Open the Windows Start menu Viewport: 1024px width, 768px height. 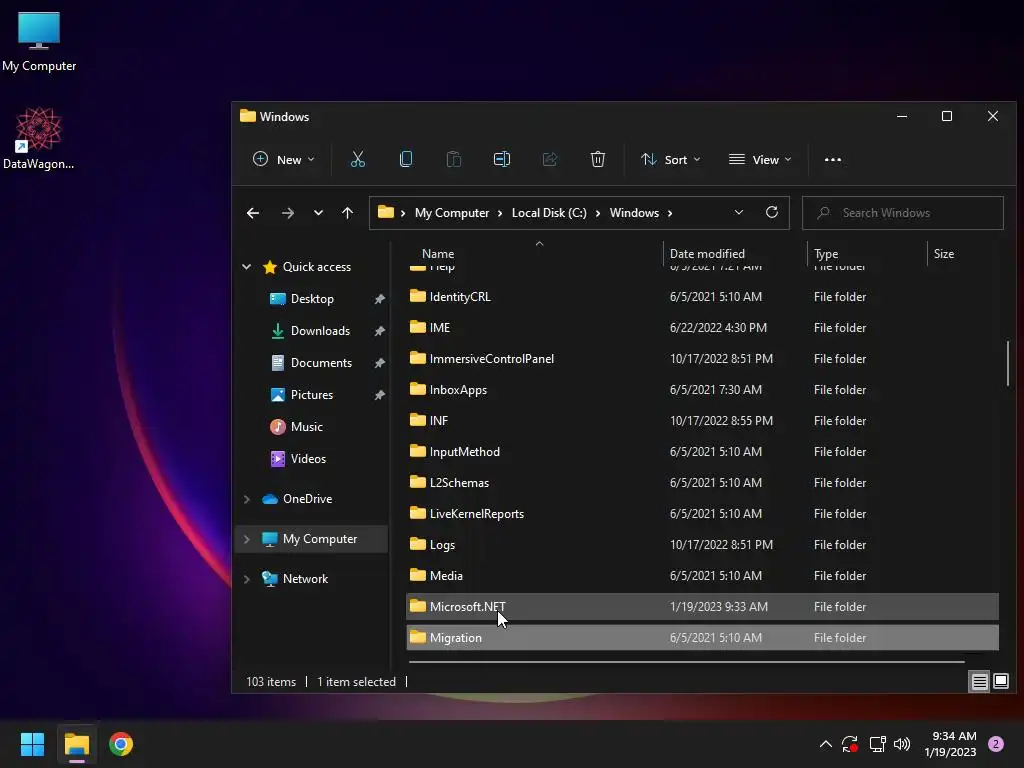(x=32, y=744)
